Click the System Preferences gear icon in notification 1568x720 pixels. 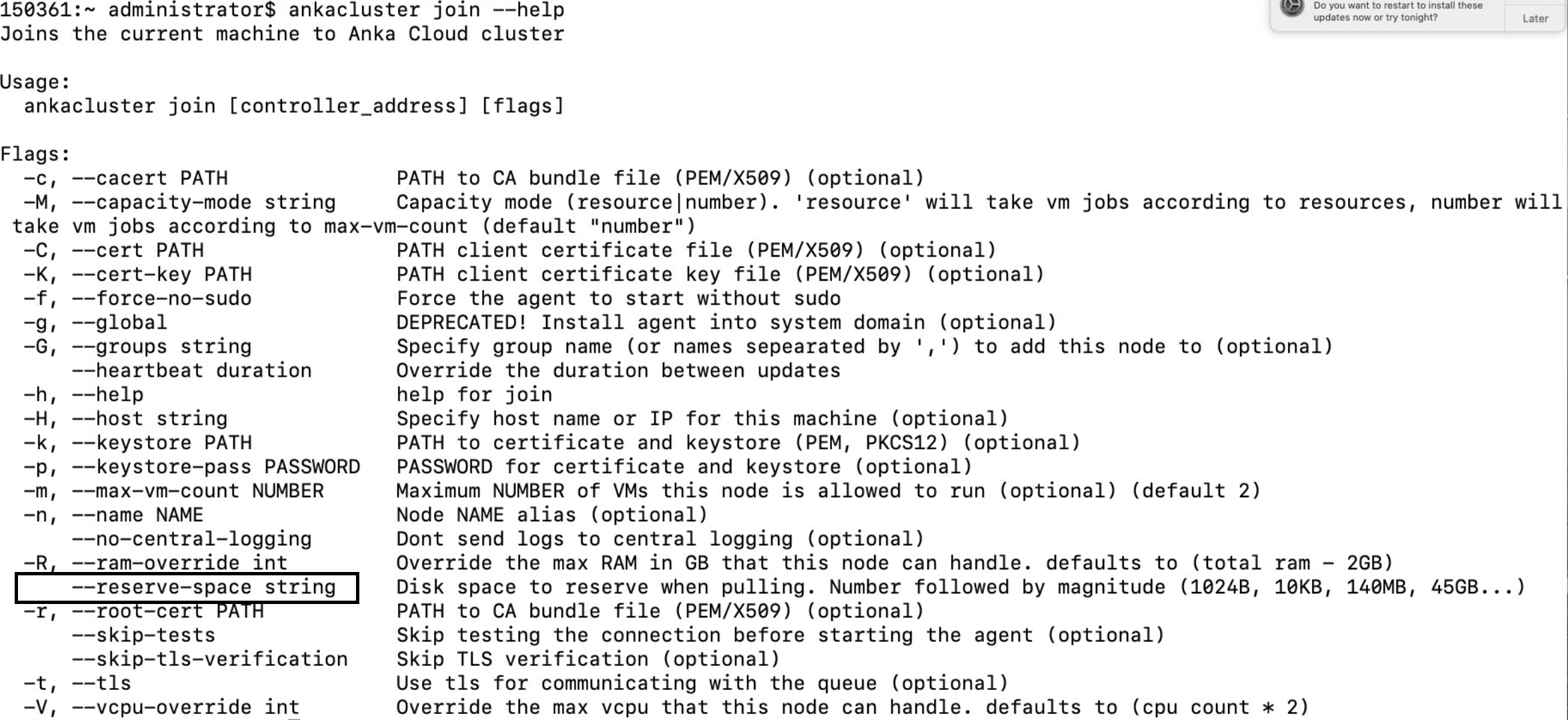pyautogui.click(x=1291, y=8)
